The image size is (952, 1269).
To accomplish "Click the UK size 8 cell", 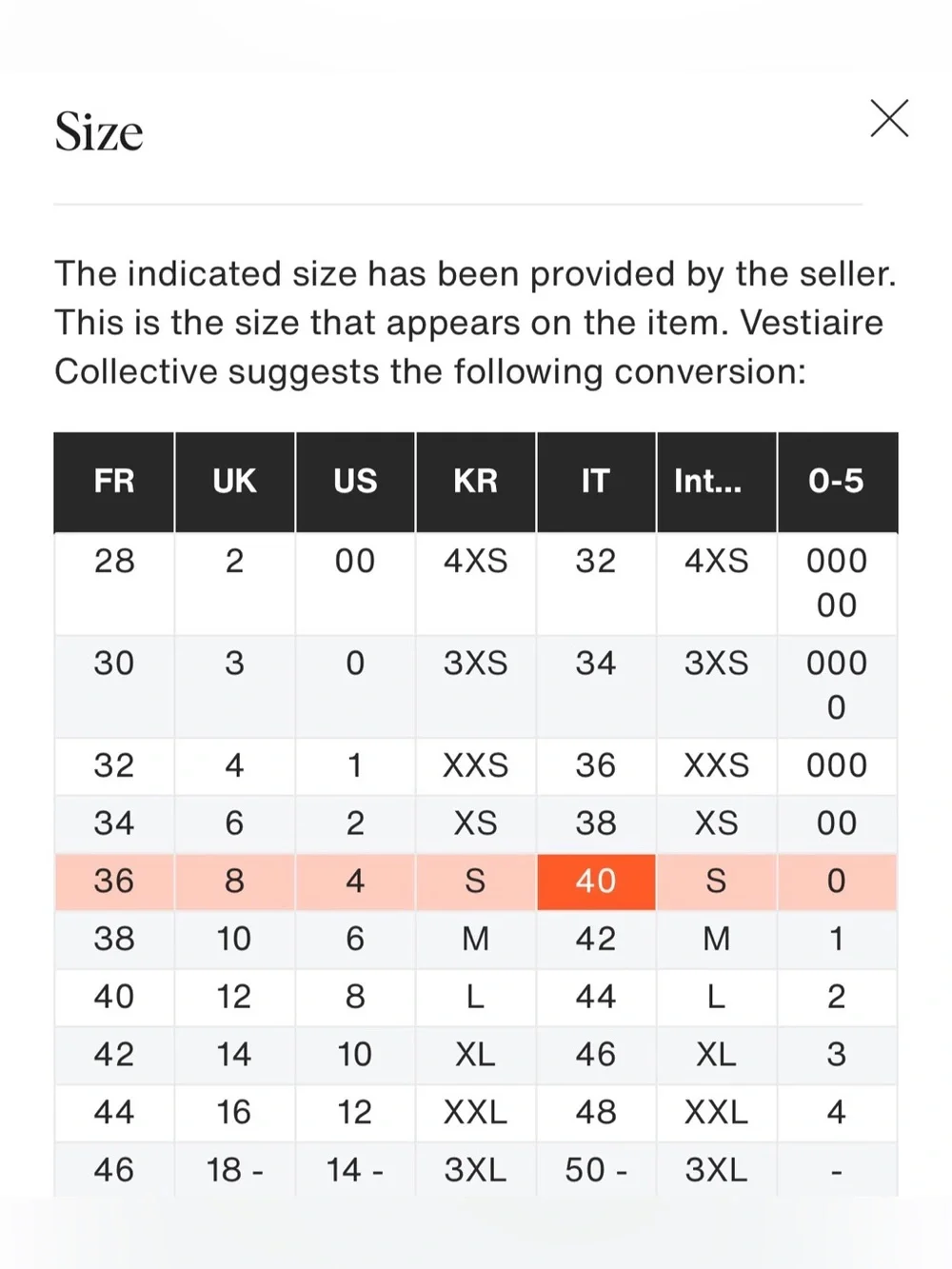I will [234, 882].
